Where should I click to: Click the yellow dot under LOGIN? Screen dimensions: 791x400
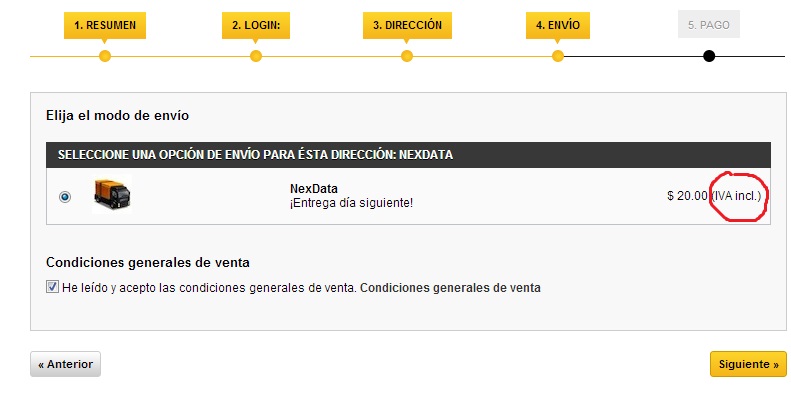pyautogui.click(x=255, y=56)
